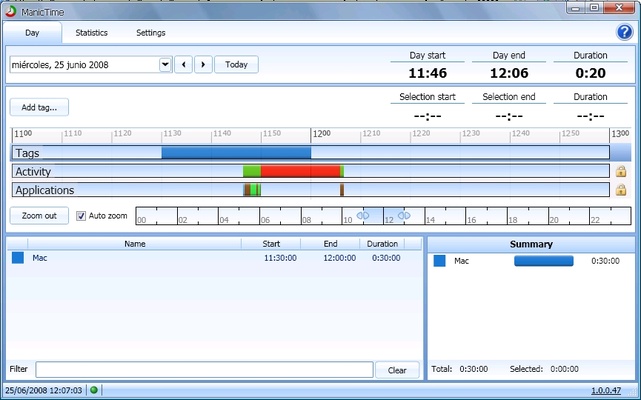This screenshot has width=641, height=400.
Task: Sort by Duration column header
Action: click(382, 244)
